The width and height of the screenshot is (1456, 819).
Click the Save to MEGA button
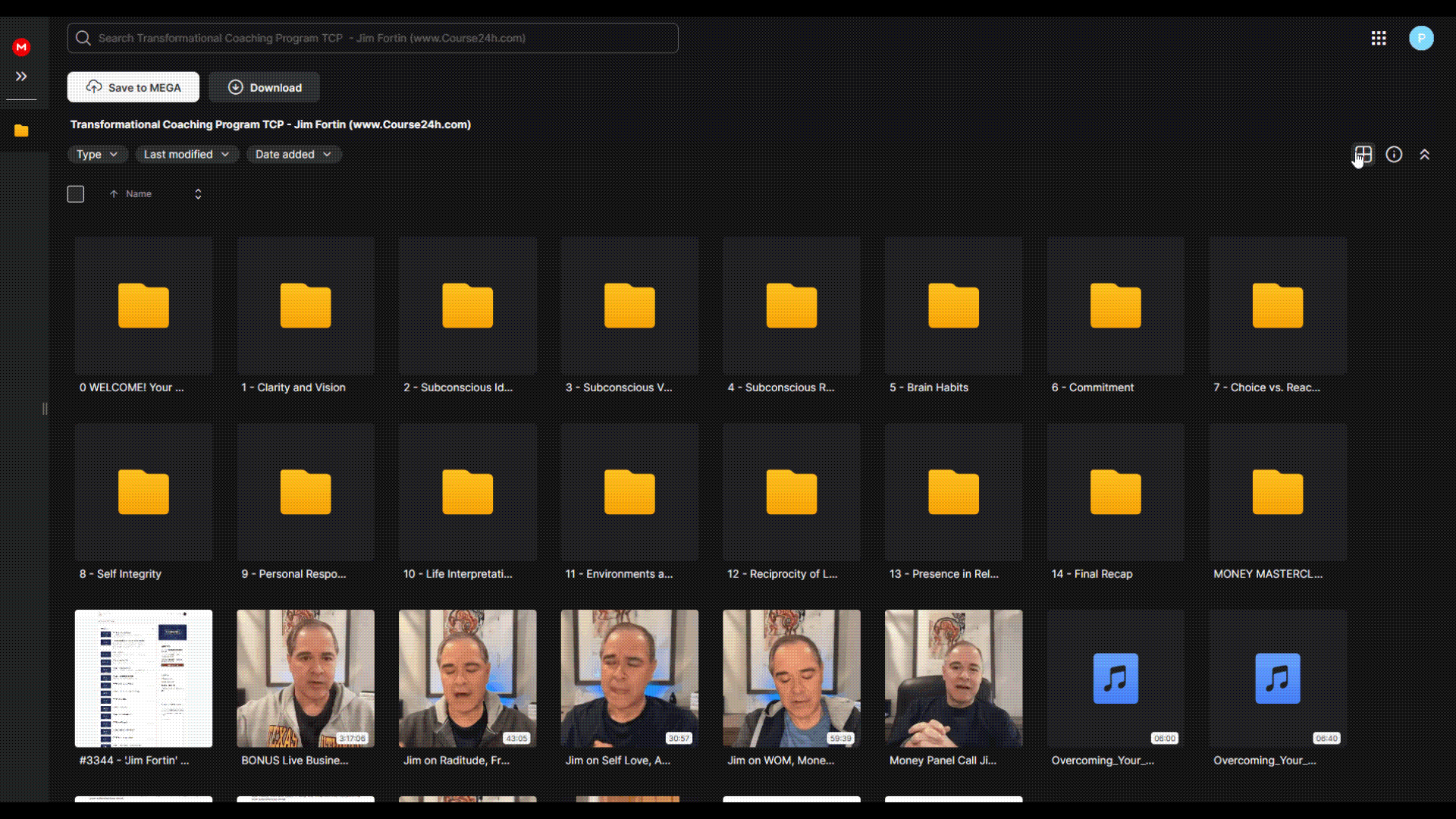[133, 87]
